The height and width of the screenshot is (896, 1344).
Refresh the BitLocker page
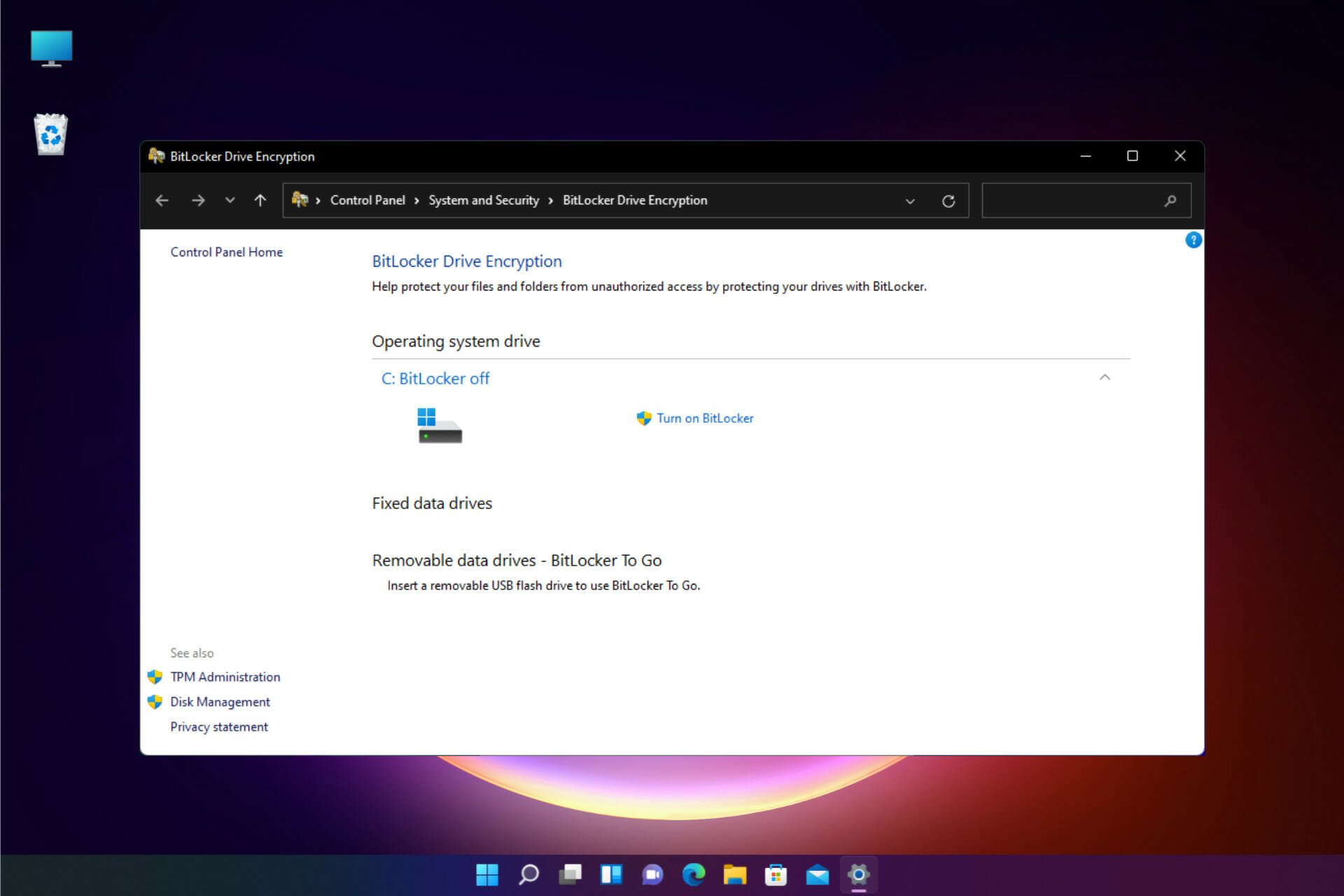pos(948,202)
